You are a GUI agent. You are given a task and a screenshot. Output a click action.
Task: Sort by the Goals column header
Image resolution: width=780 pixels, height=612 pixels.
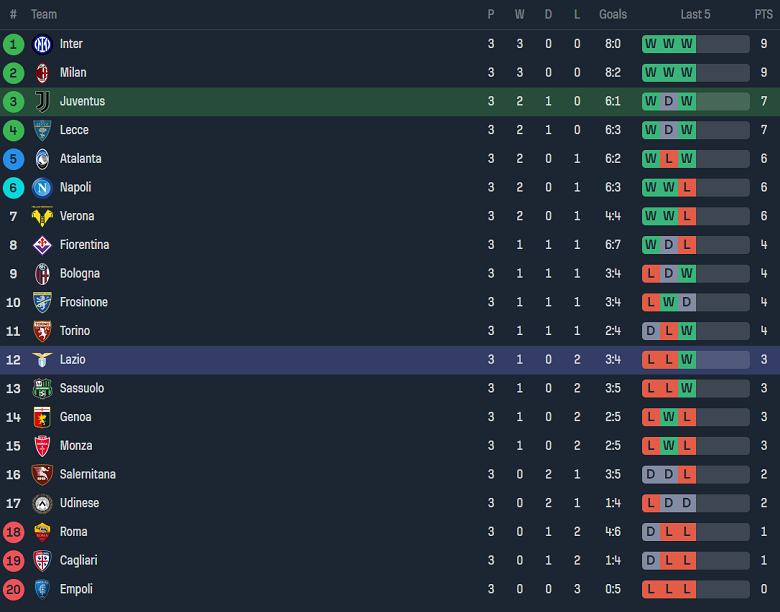[x=613, y=14]
